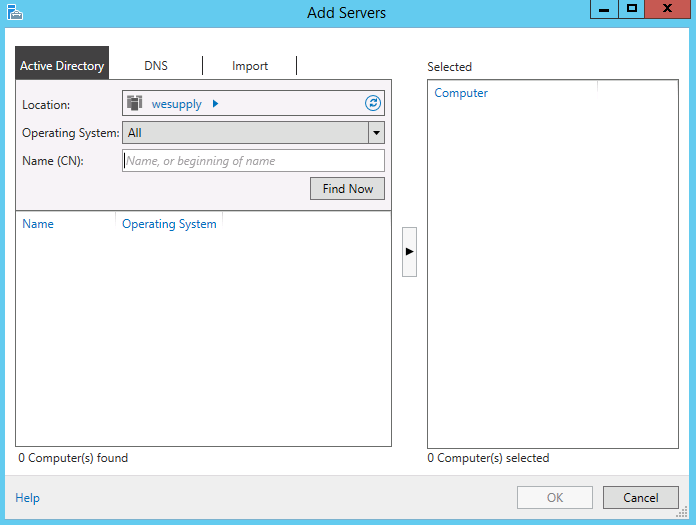
Task: Click the right arrow to add selected computers
Action: [409, 252]
